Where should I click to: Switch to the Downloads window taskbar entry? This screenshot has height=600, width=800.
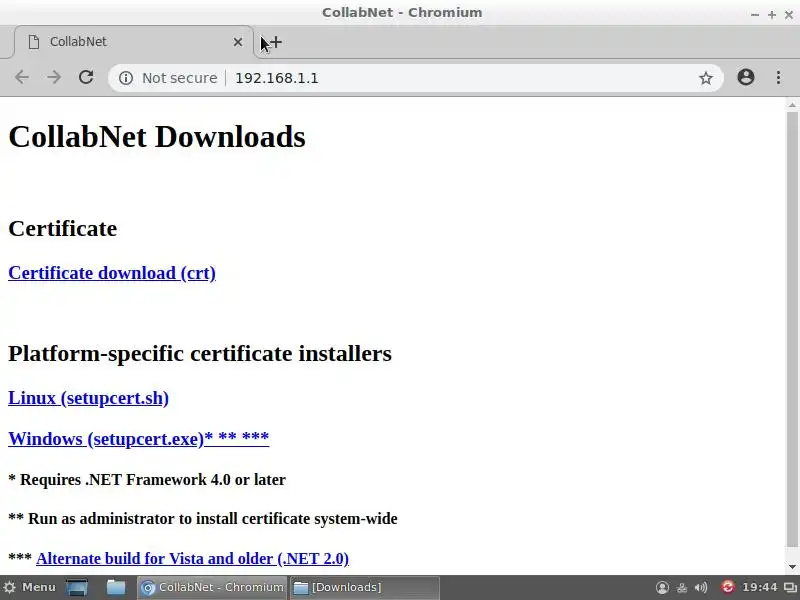pyautogui.click(x=365, y=587)
